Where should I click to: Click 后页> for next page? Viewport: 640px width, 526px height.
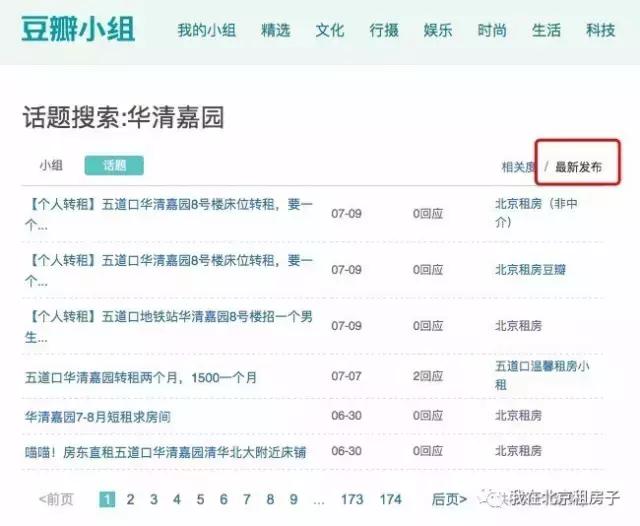(x=449, y=499)
